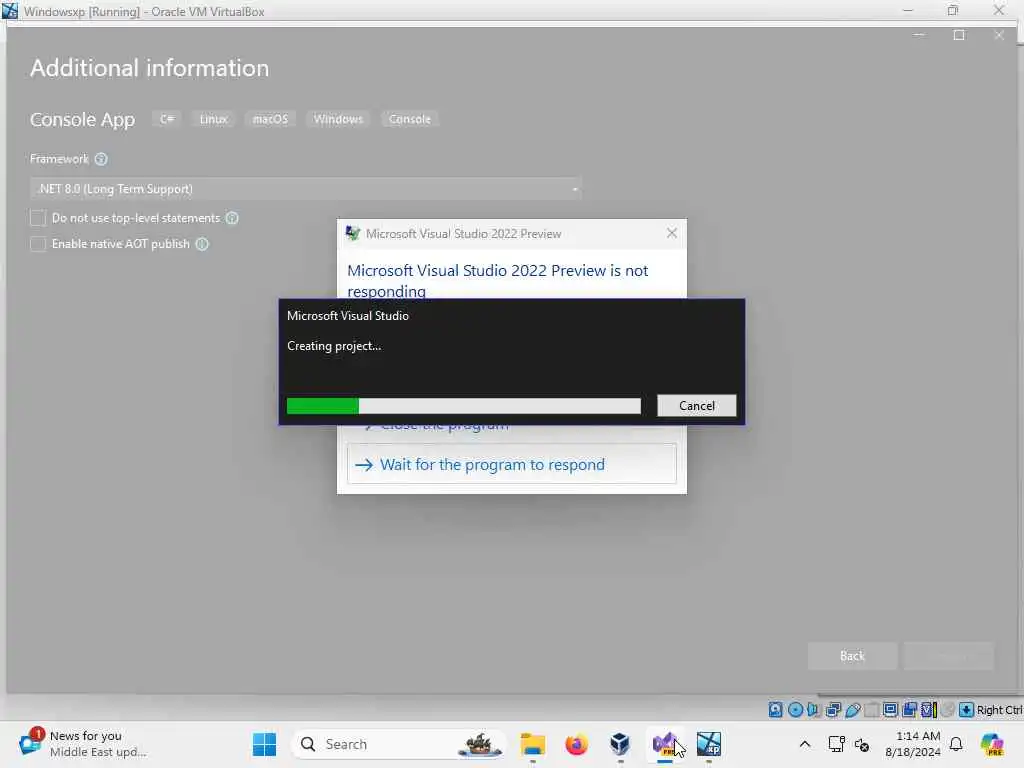Image resolution: width=1024 pixels, height=768 pixels.
Task: Choose Wait for the program to respond
Action: [511, 464]
